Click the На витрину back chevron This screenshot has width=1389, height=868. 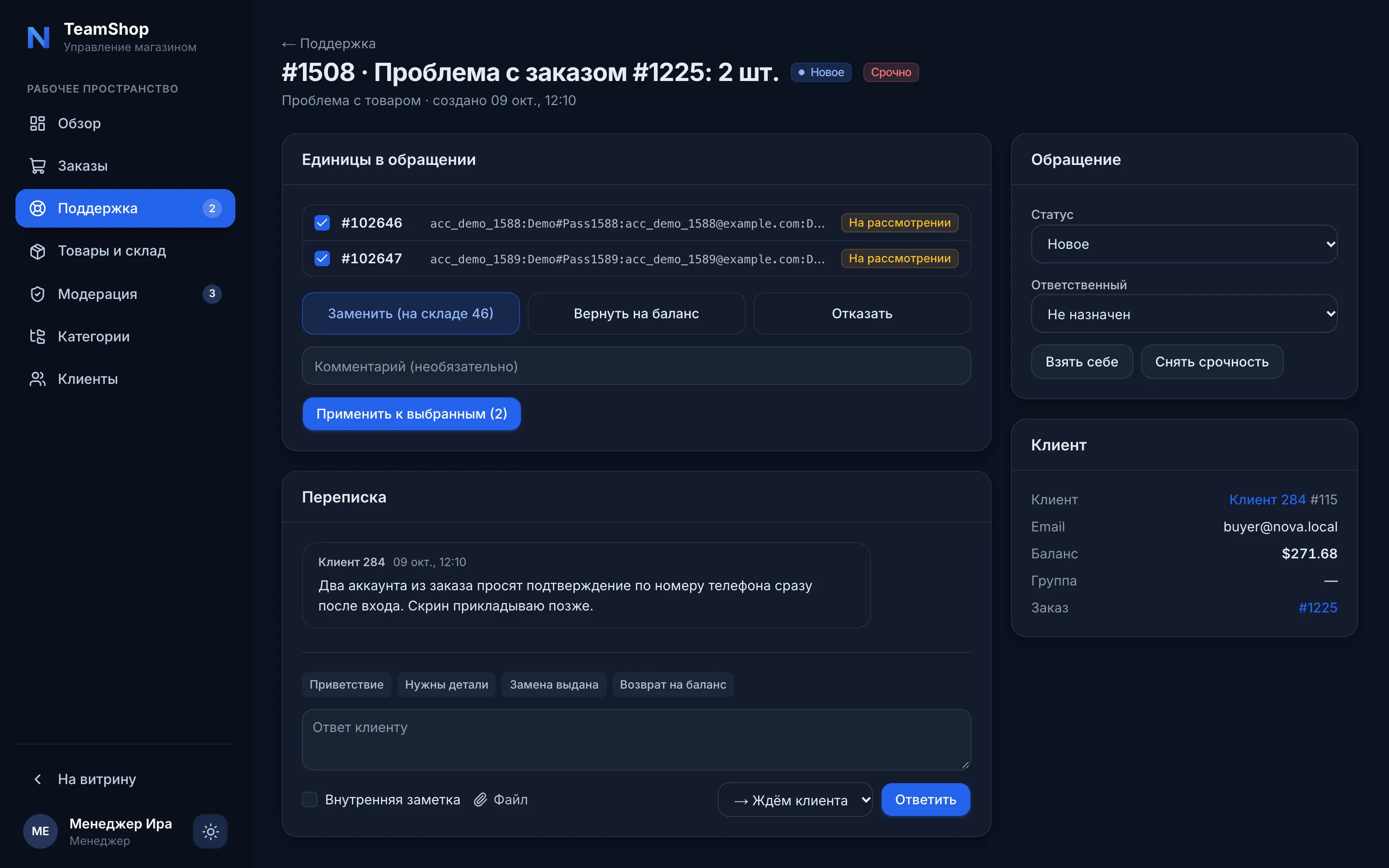tap(37, 779)
